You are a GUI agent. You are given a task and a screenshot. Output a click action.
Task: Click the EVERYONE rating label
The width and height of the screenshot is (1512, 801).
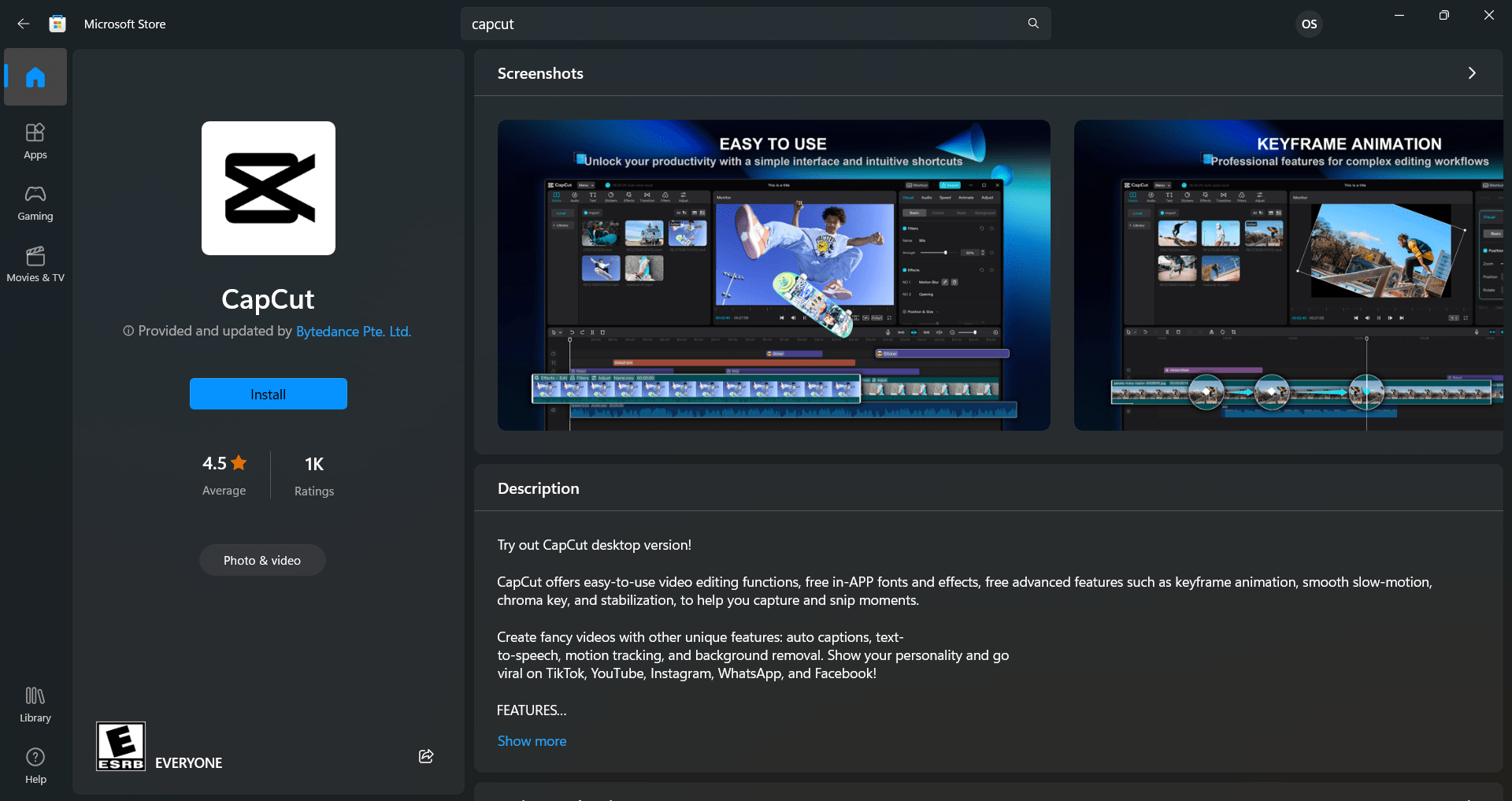189,762
